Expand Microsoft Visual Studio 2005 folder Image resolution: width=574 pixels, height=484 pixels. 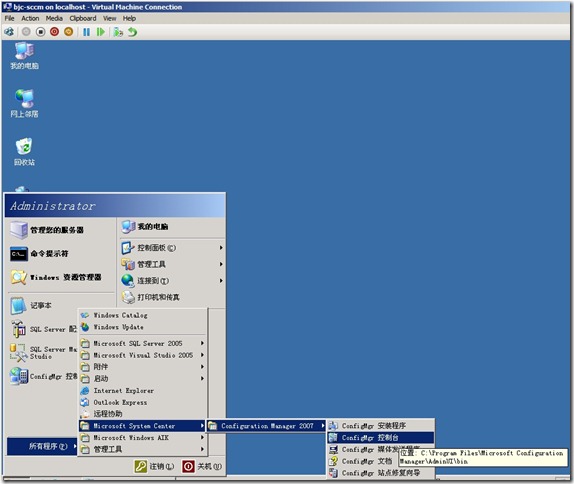(143, 355)
